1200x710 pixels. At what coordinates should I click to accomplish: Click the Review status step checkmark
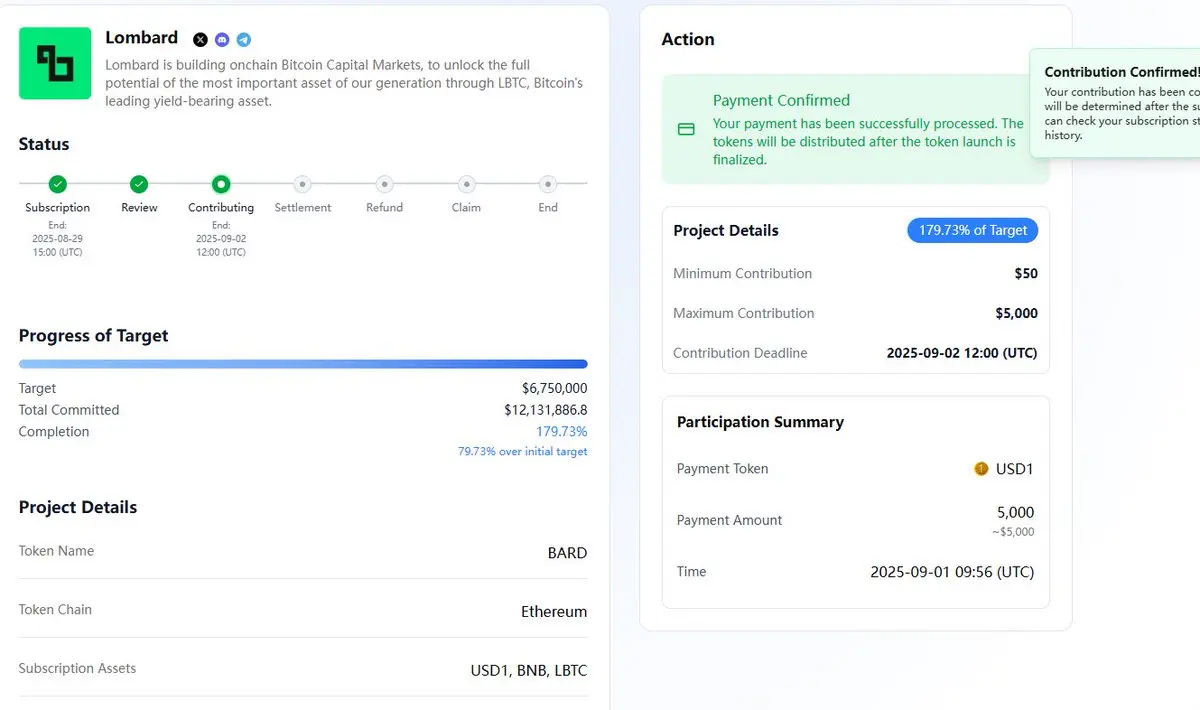tap(139, 184)
